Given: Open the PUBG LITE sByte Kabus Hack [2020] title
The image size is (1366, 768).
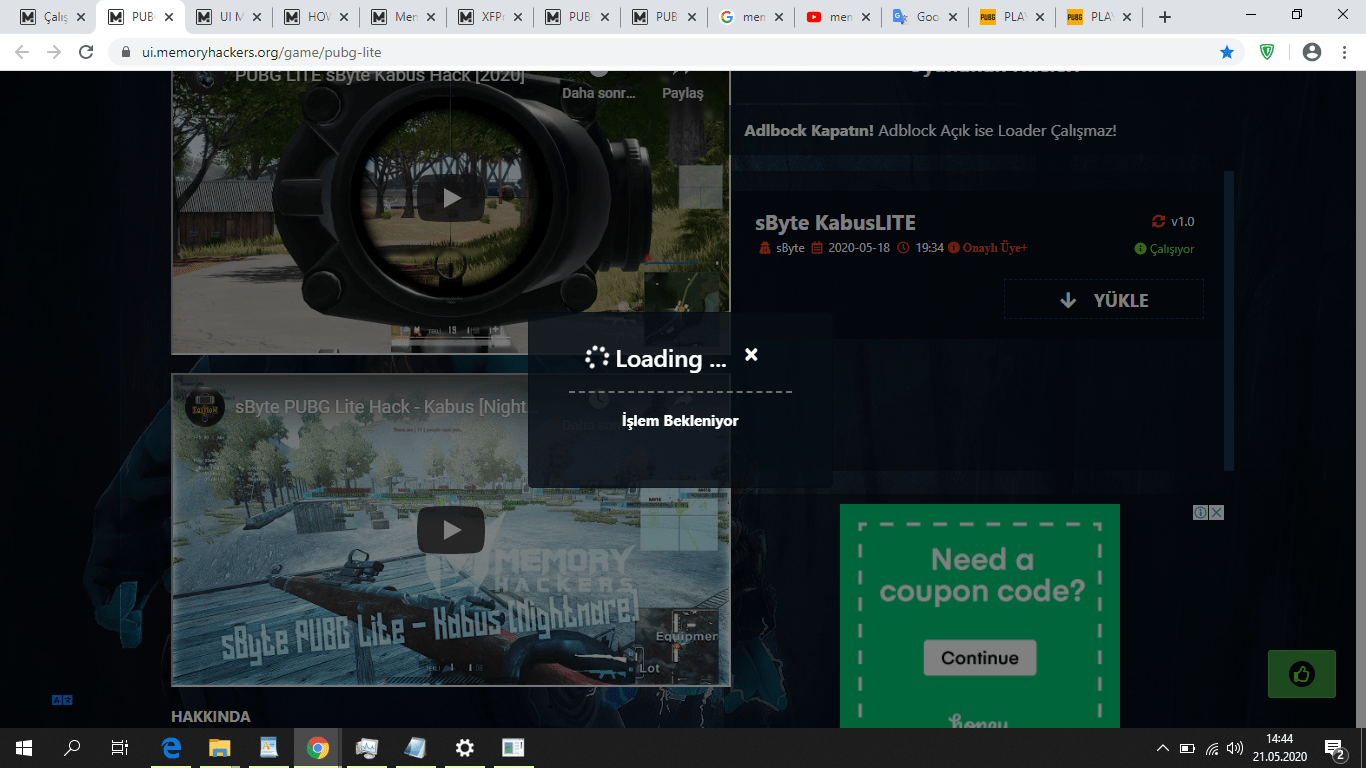Looking at the screenshot, I should [380, 76].
